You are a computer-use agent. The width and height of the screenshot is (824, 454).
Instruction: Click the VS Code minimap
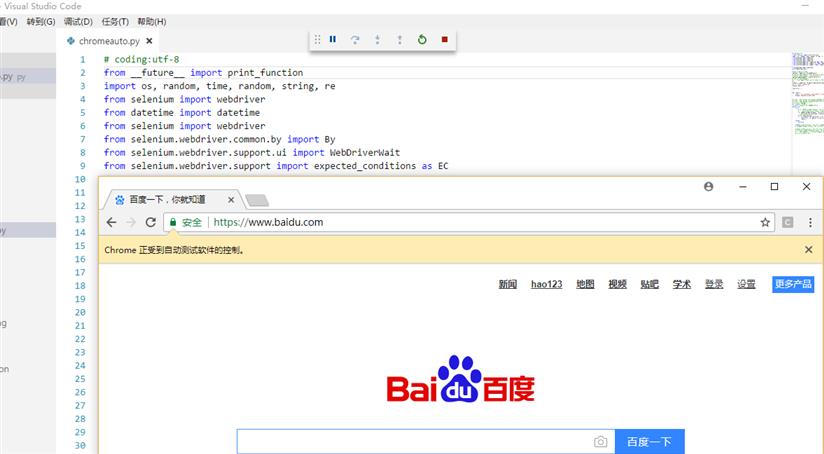(x=808, y=94)
